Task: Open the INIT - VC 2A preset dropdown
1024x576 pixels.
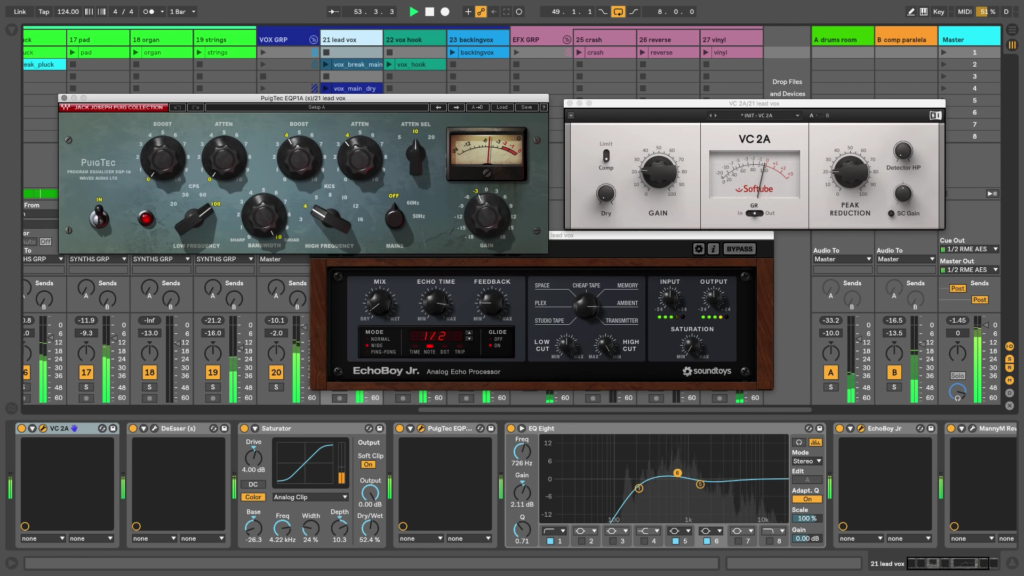Action: [758, 116]
